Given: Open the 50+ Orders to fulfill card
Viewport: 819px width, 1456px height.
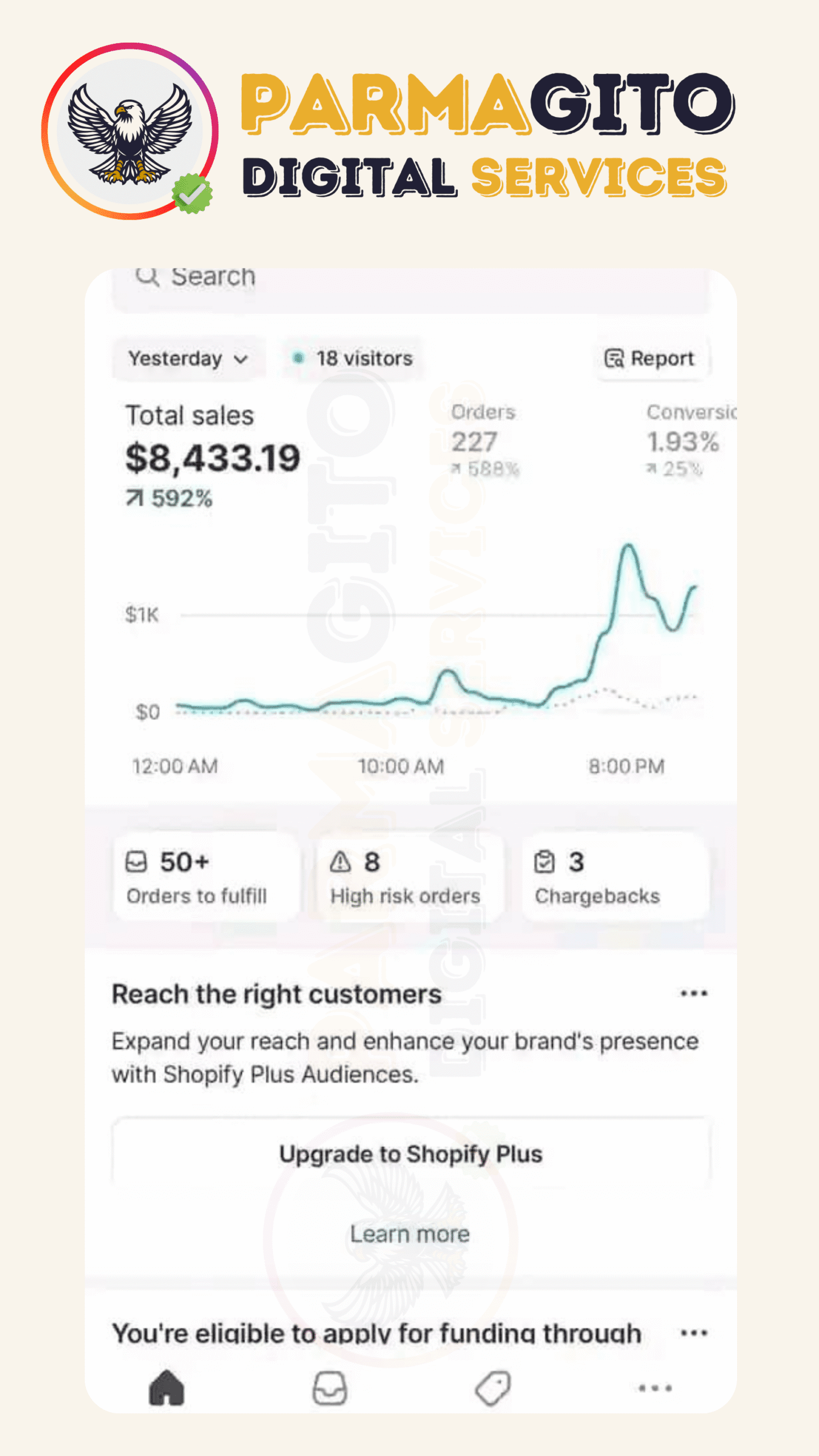Looking at the screenshot, I should (x=205, y=877).
